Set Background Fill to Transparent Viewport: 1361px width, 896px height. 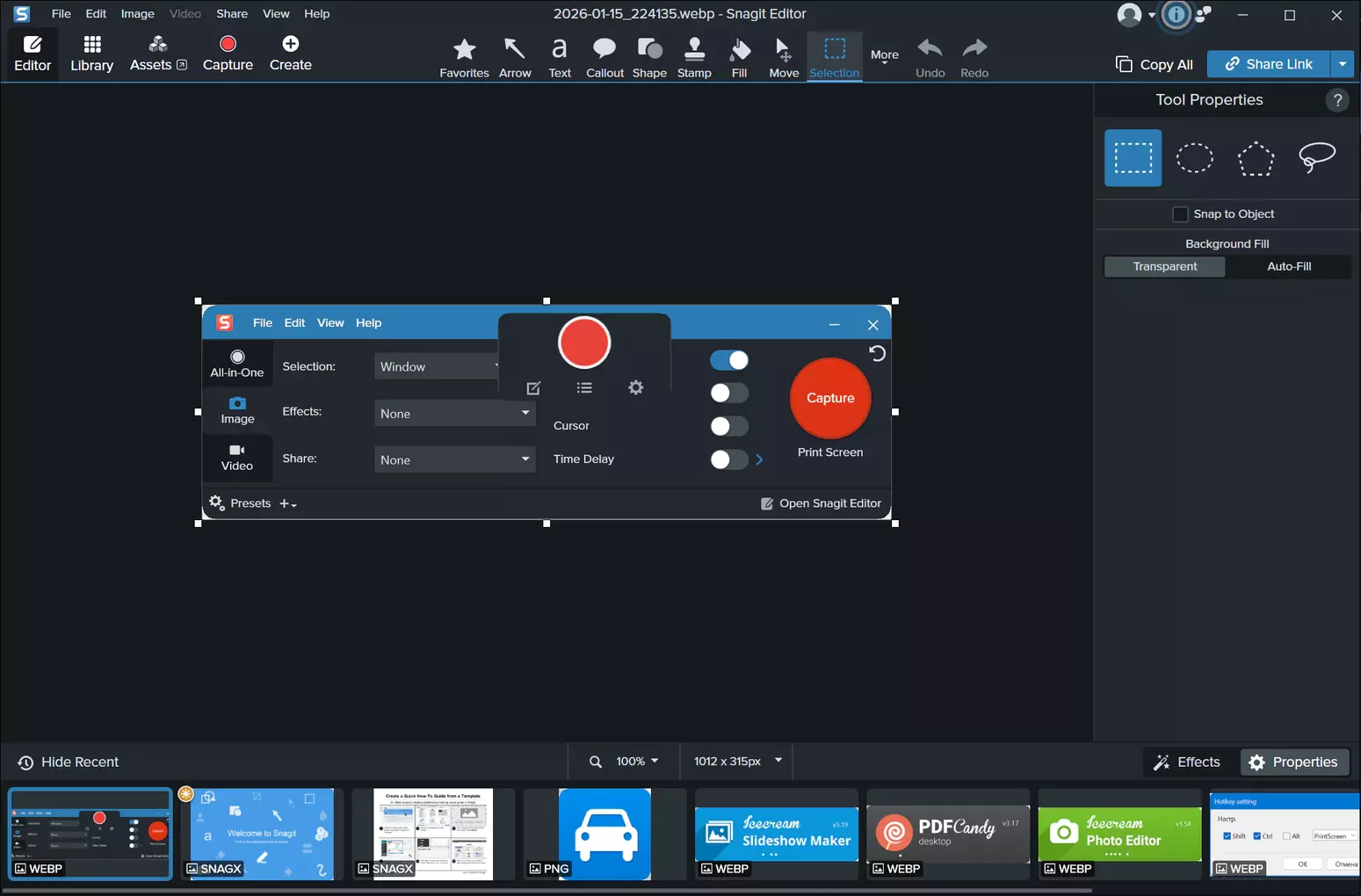click(x=1164, y=266)
